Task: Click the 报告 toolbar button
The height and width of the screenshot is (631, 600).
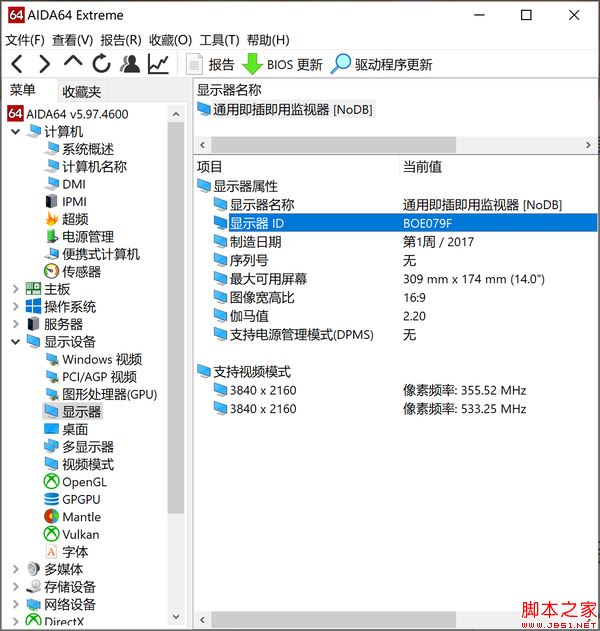Action: click(x=210, y=64)
